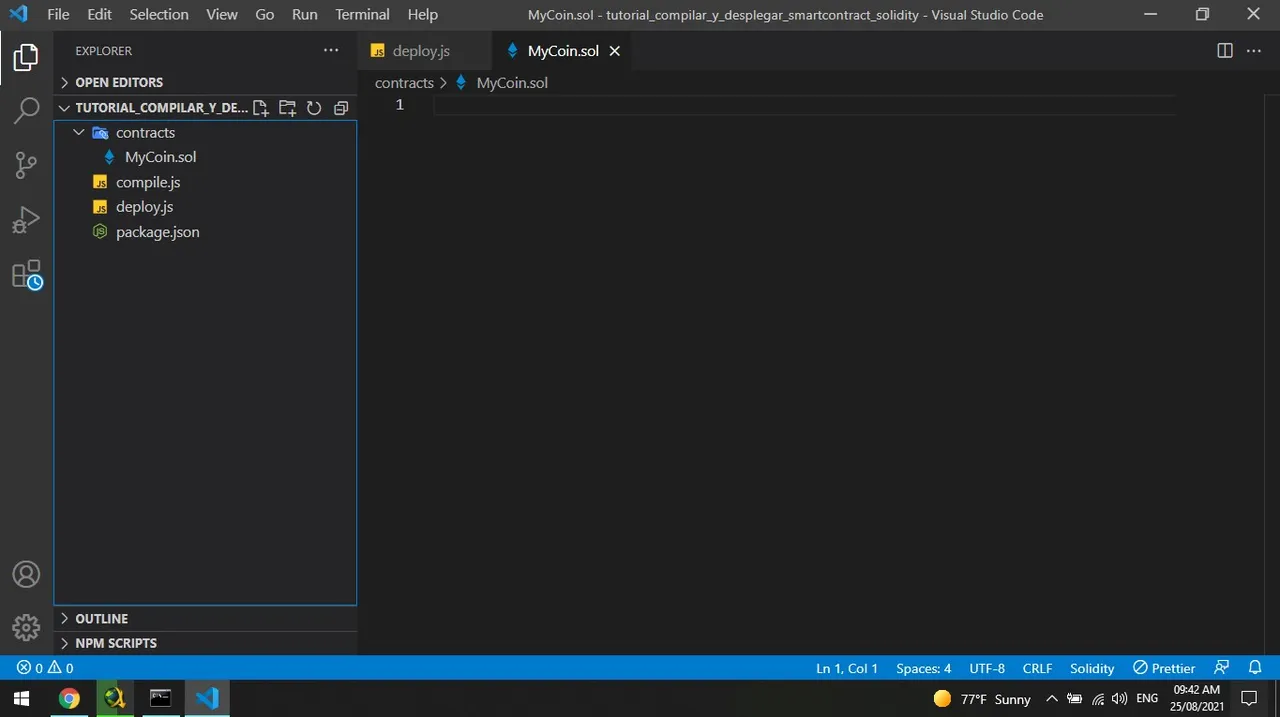Click the Prettier status bar item
The height and width of the screenshot is (717, 1280).
tap(1164, 668)
